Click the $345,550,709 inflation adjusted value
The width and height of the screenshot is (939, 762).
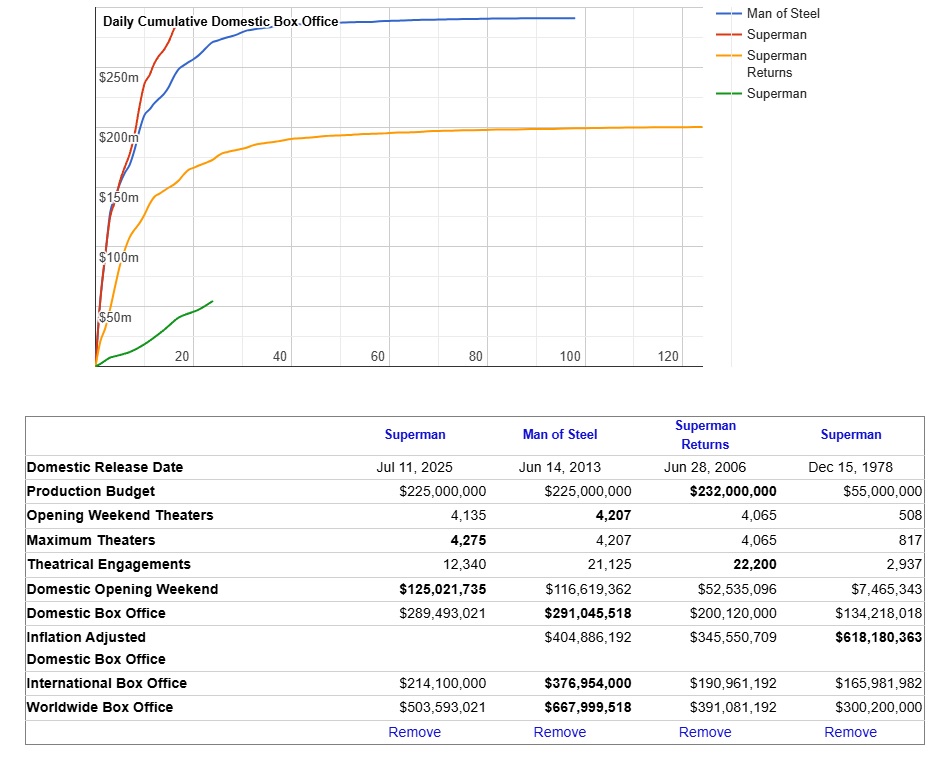[733, 637]
